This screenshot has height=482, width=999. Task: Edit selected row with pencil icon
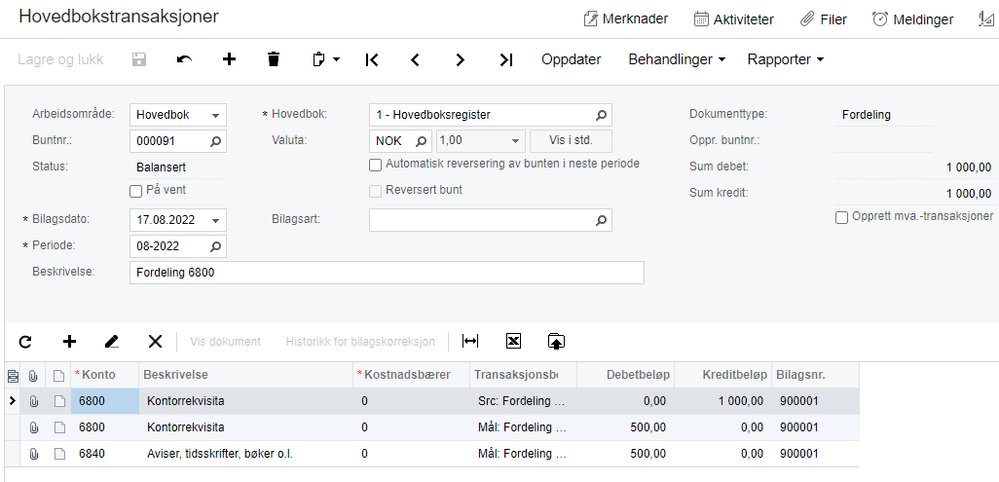tap(111, 342)
